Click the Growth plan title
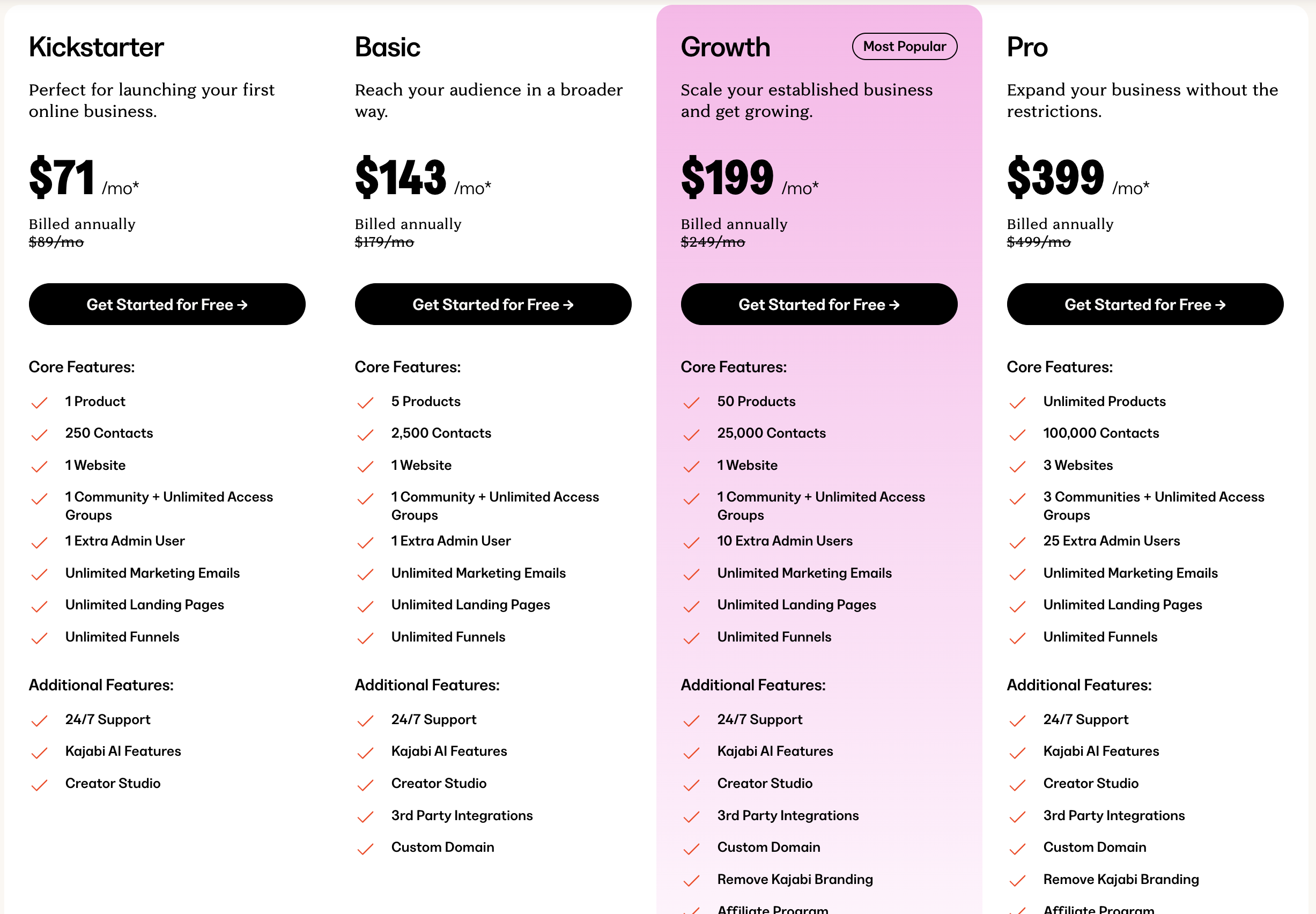The height and width of the screenshot is (914, 1316). pyautogui.click(x=724, y=48)
